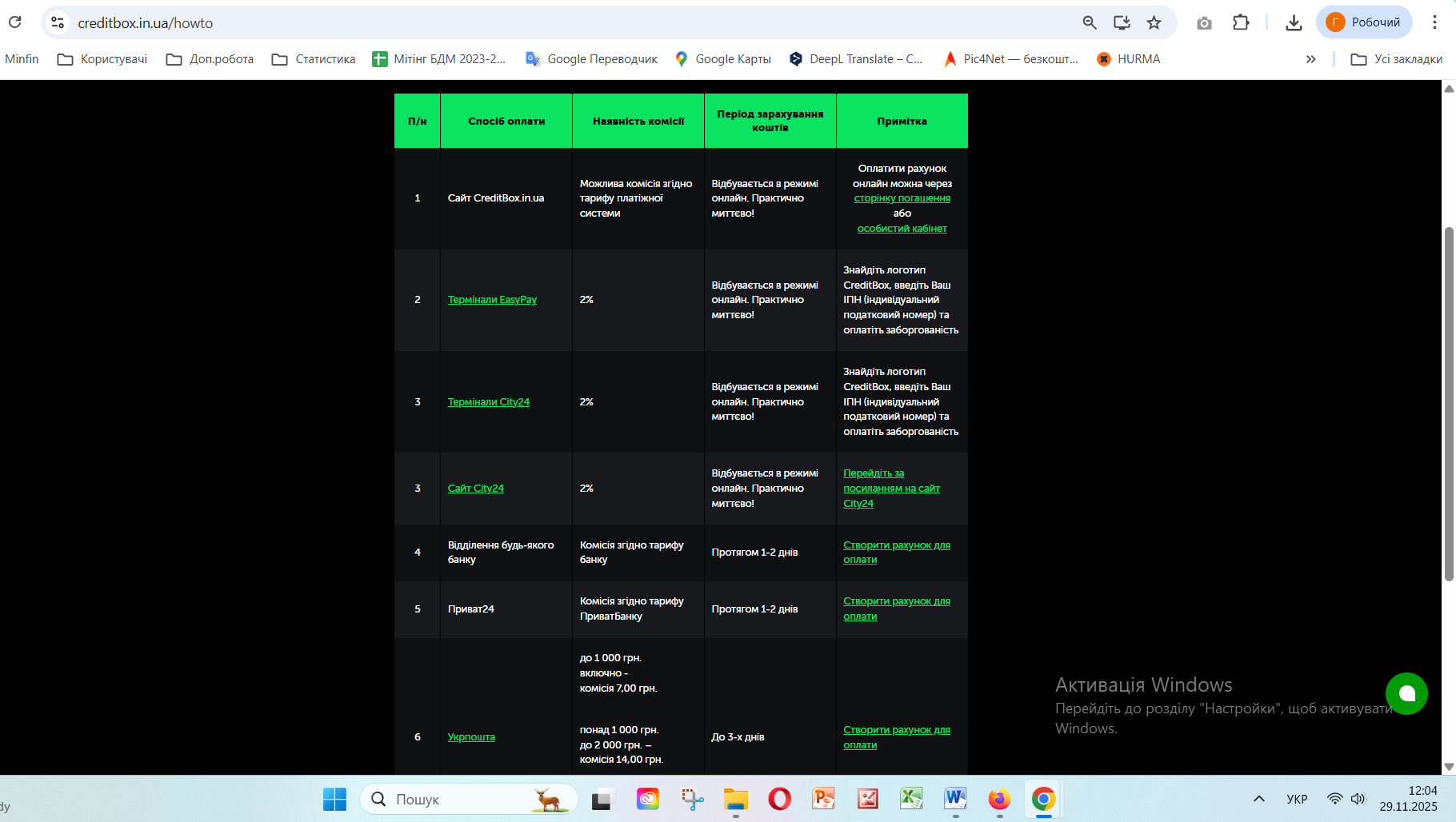
Task: Click scrollbar down arrow
Action: click(x=1449, y=767)
